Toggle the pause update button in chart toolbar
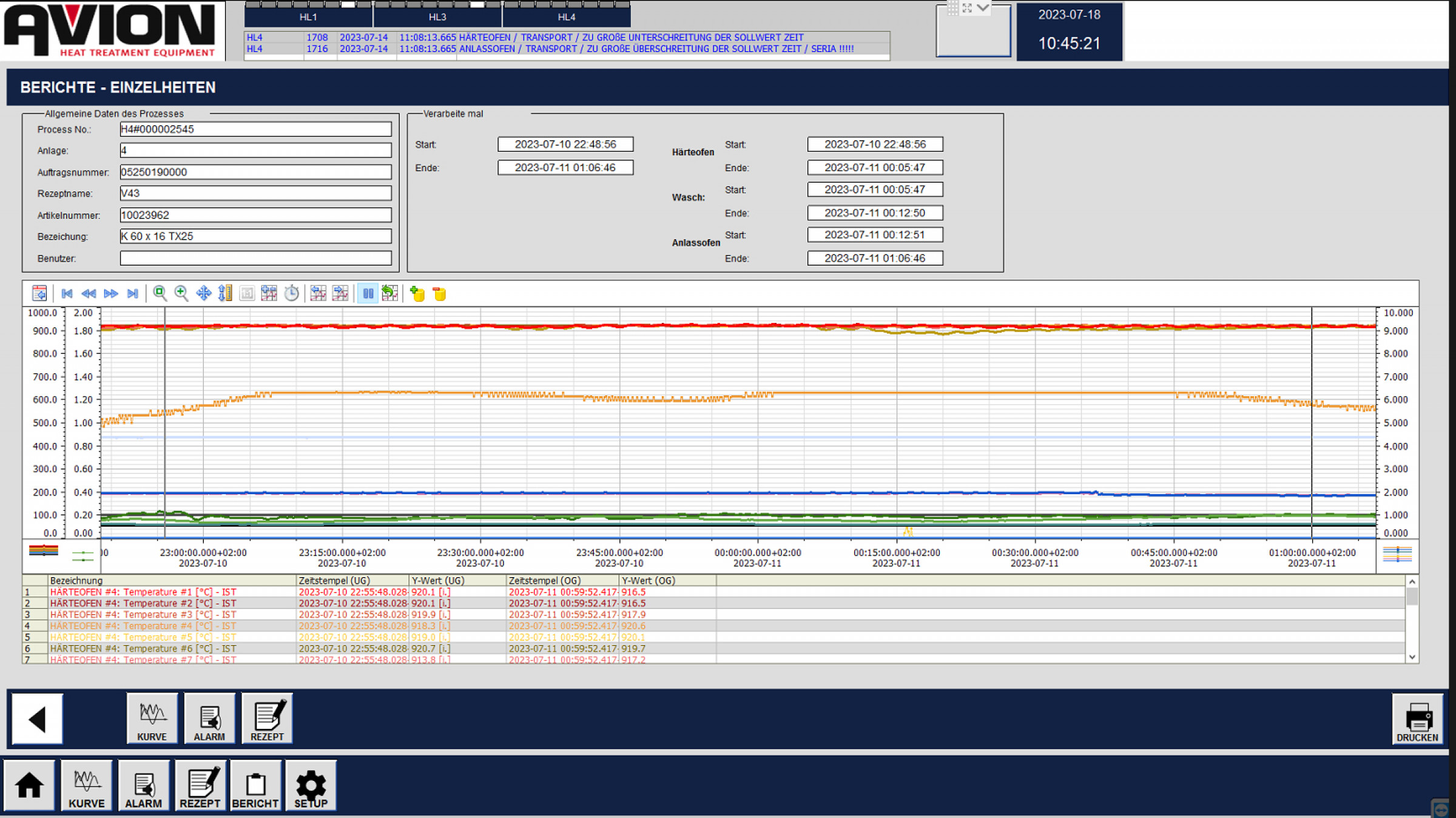The width and height of the screenshot is (1456, 818). coord(368,294)
